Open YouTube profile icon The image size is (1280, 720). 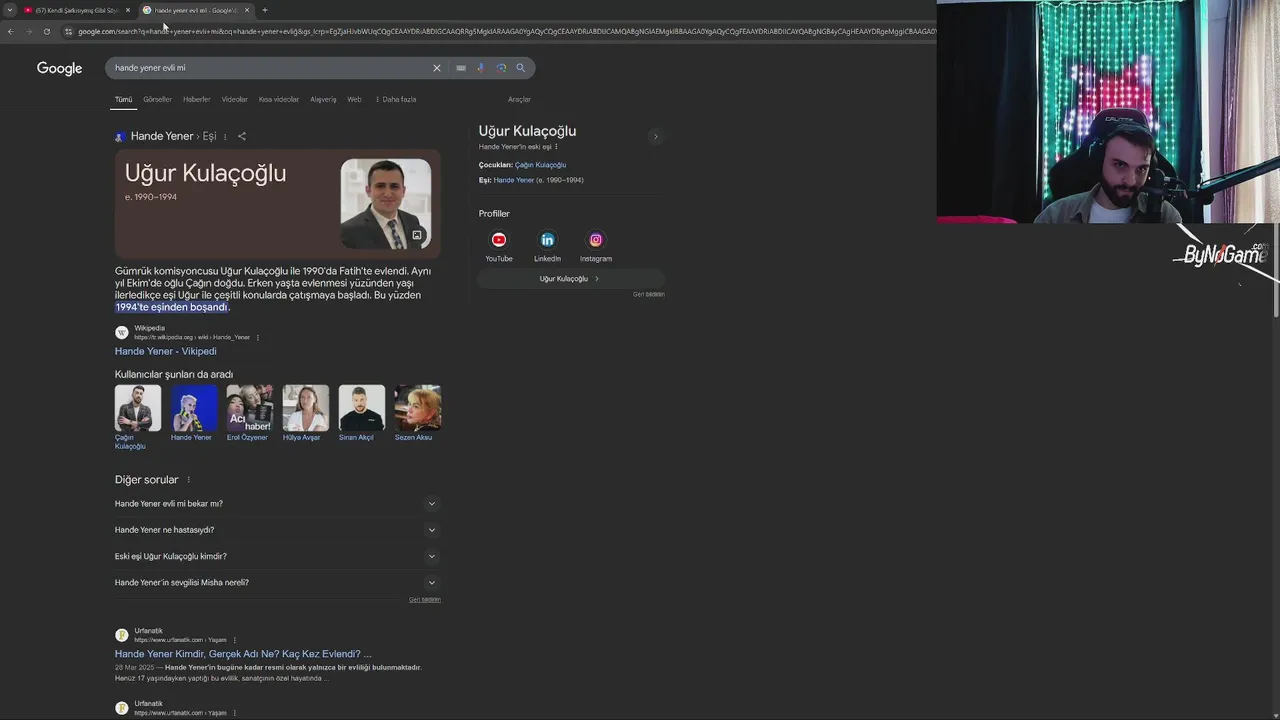499,240
